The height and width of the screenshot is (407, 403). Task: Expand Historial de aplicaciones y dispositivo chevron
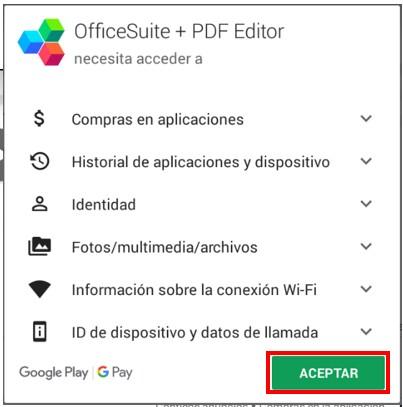366,161
